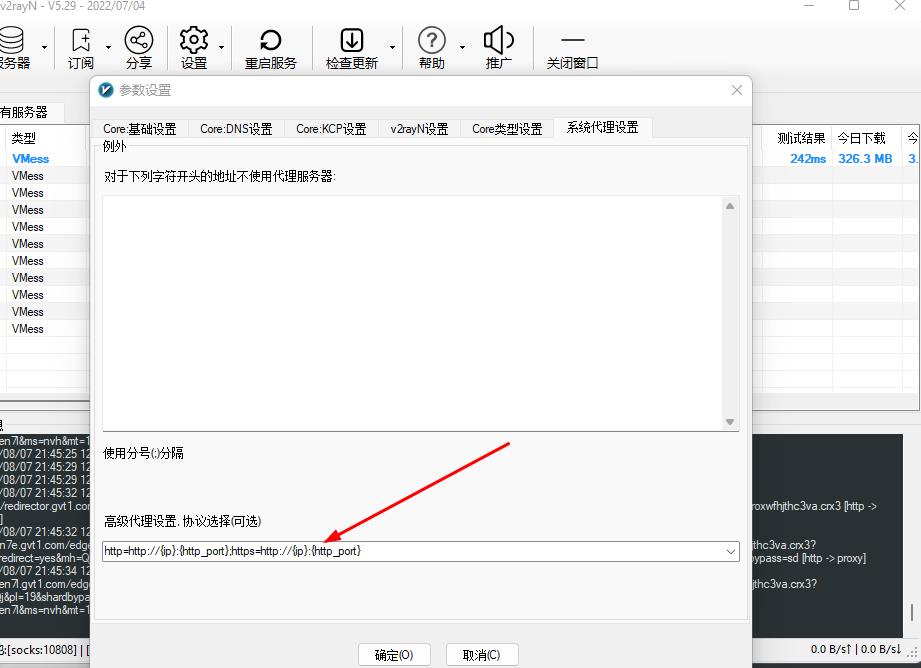Switch to Core:DNS设置 tab

coord(236,129)
